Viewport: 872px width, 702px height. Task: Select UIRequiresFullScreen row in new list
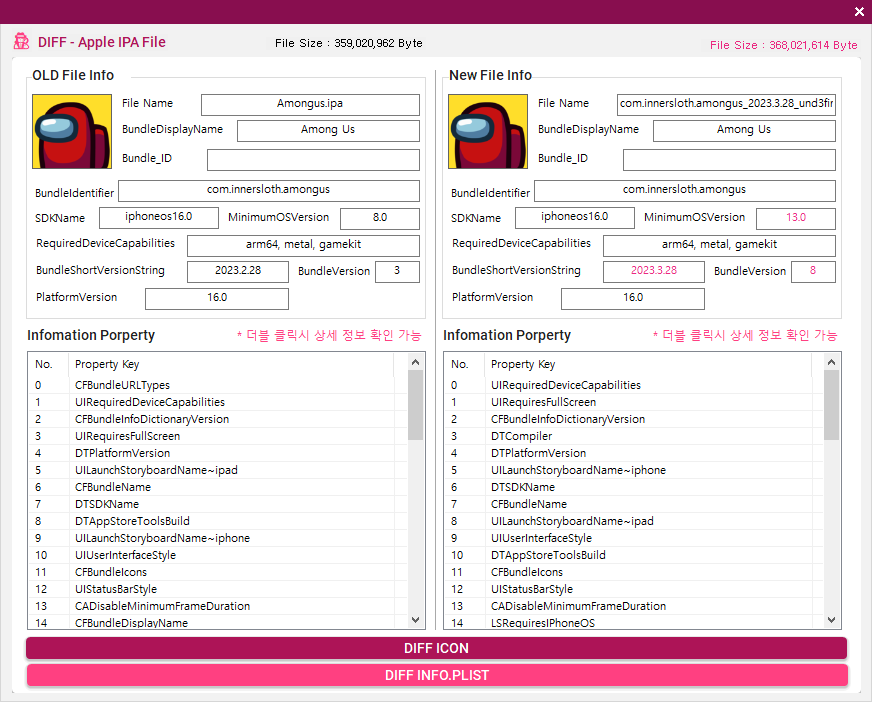tap(635, 402)
